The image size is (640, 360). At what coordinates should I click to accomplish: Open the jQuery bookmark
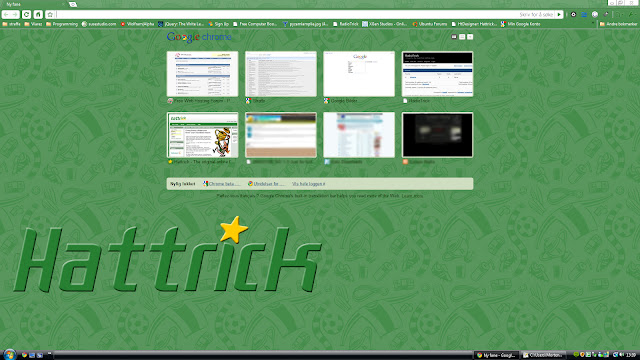pos(181,24)
